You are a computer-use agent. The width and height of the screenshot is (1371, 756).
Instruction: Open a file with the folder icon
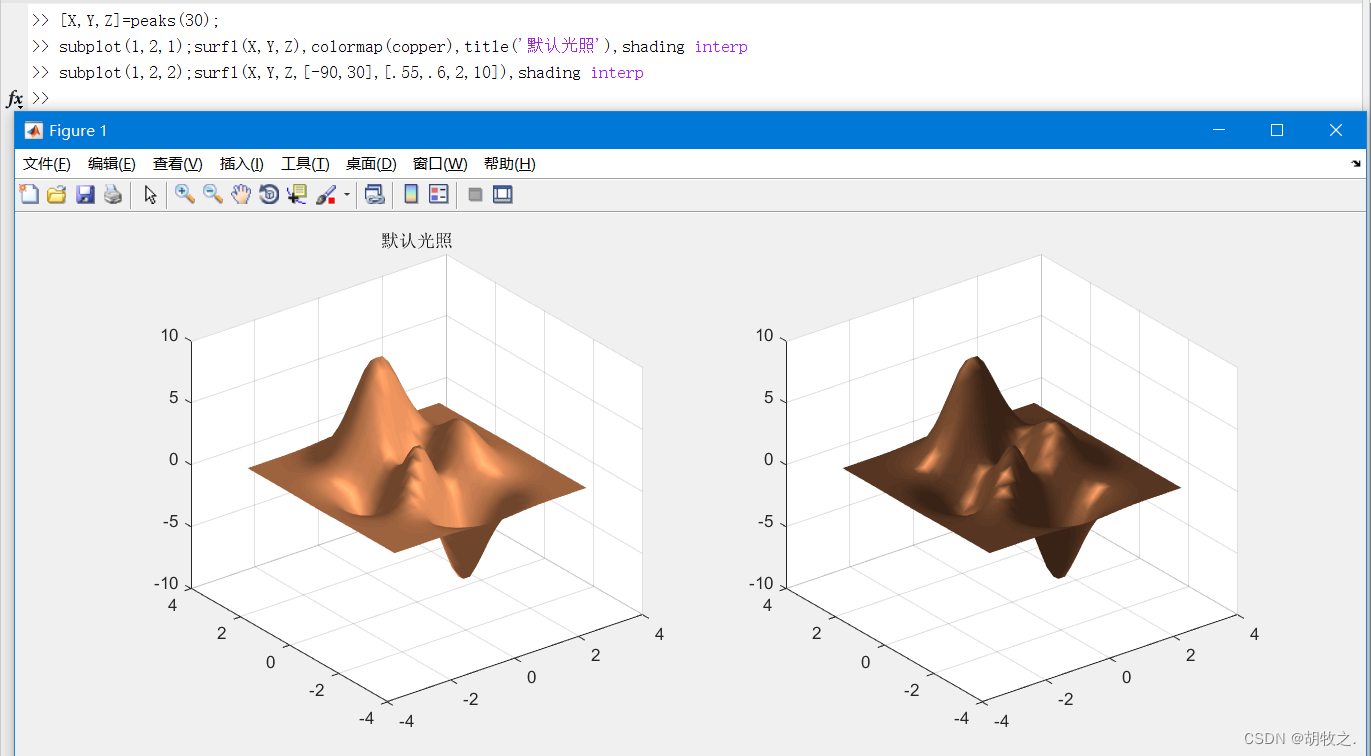coord(57,195)
